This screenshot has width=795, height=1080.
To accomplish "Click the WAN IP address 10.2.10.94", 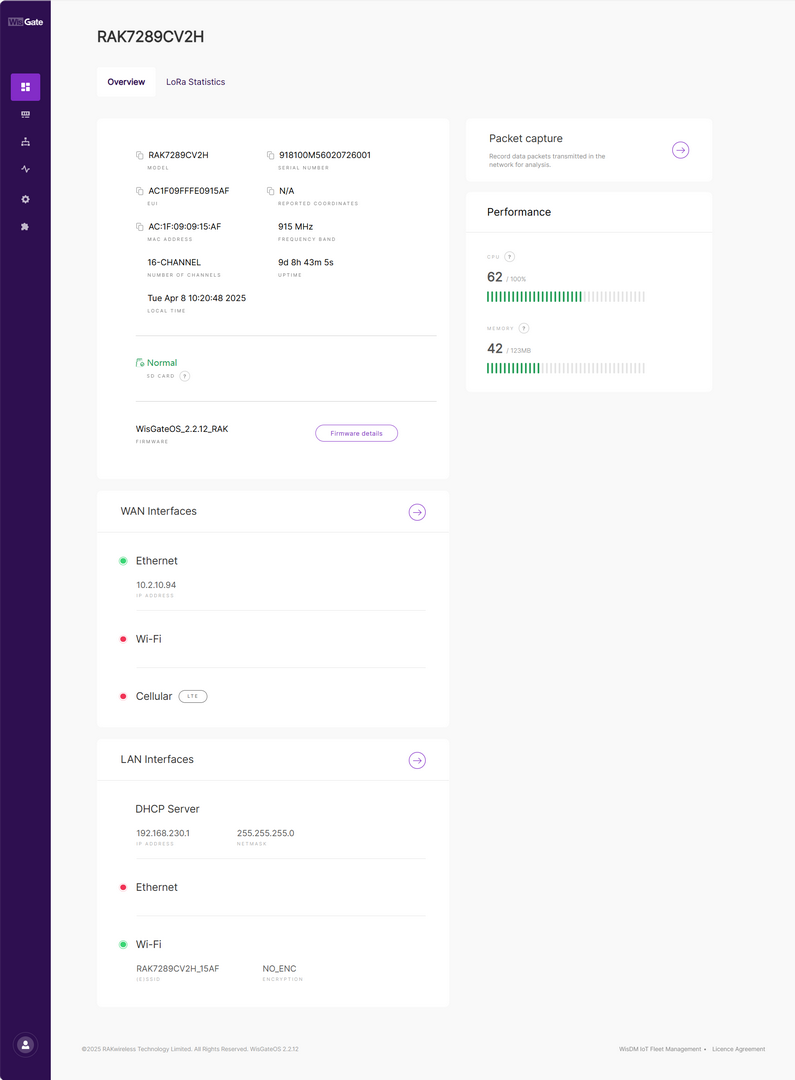I will pyautogui.click(x=156, y=585).
